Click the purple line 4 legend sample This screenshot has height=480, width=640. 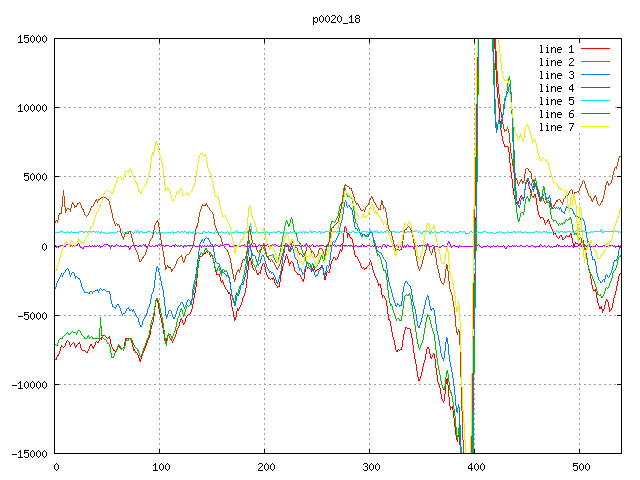596,88
